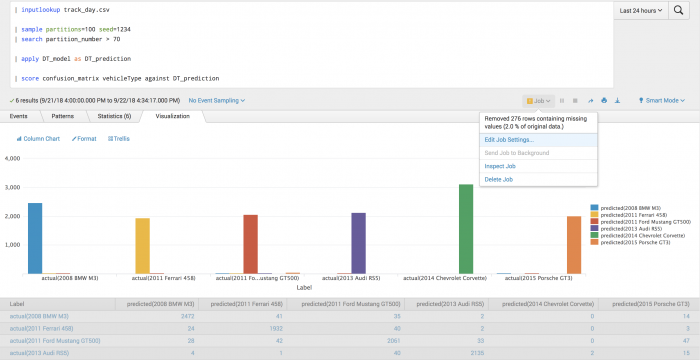Open actual(2011 Ford Mustang GT500) row link
Viewport: 700px width, 360px height.
point(55,341)
